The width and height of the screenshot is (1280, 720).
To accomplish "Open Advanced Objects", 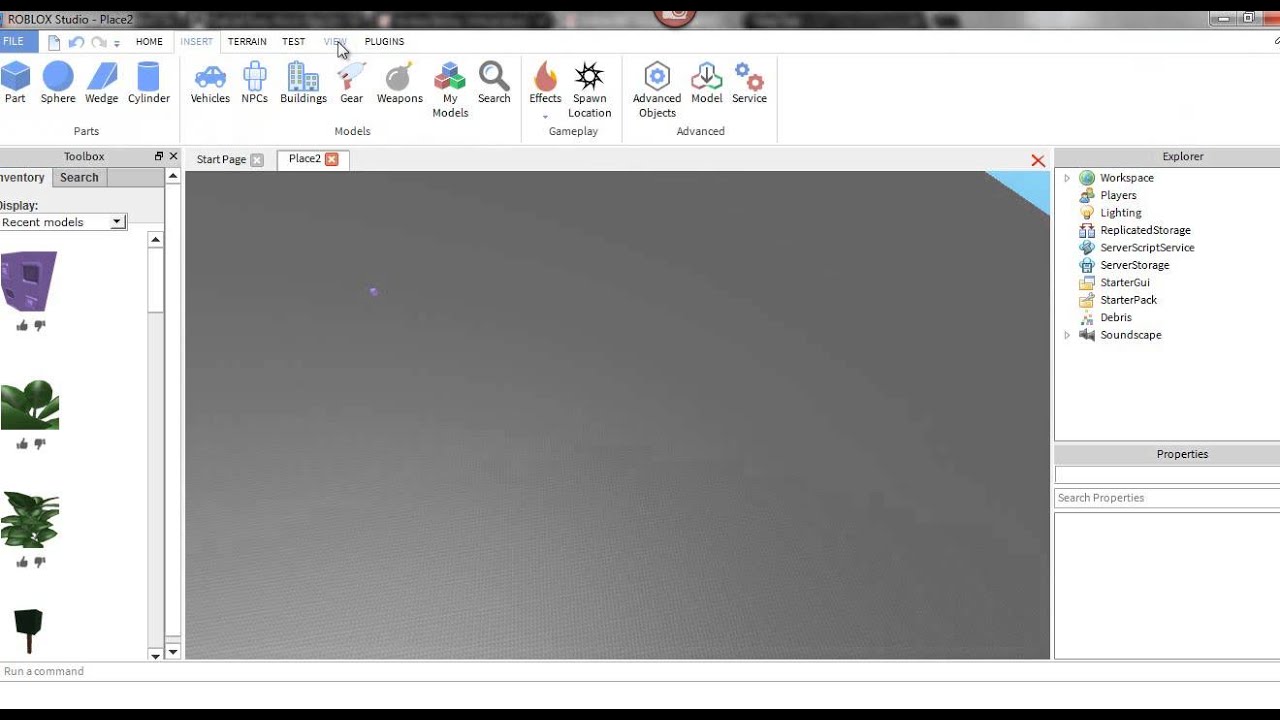I will (x=657, y=90).
